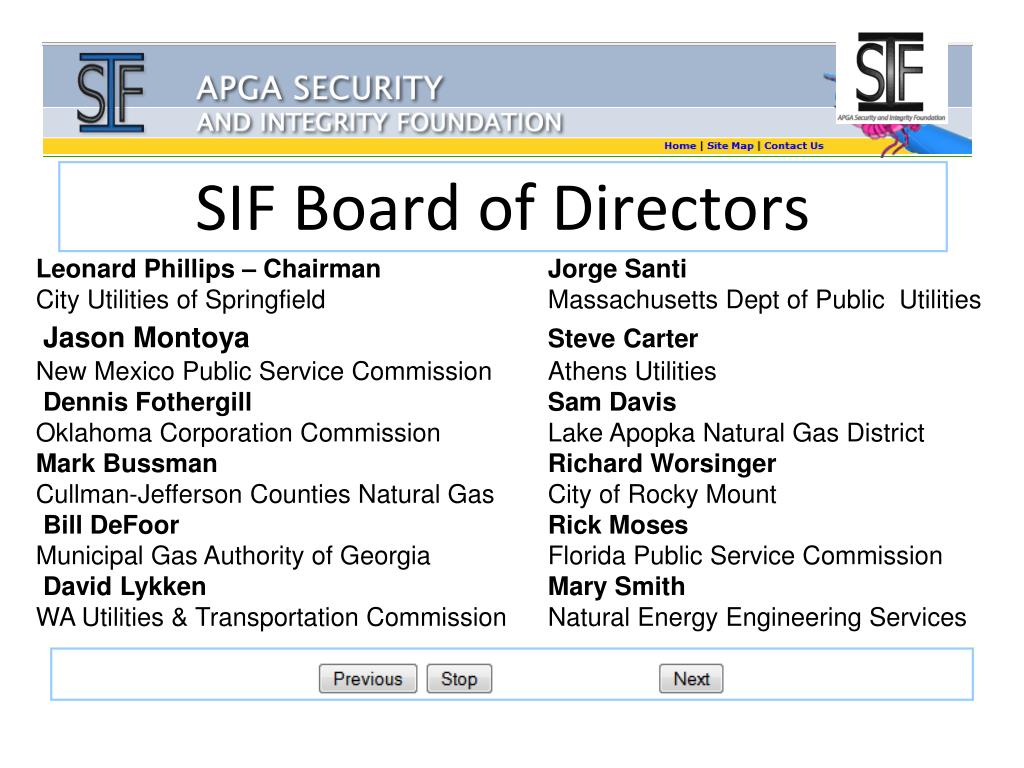This screenshot has width=1024, height=768.
Task: Click Steve Carter heading
Action: click(x=623, y=339)
